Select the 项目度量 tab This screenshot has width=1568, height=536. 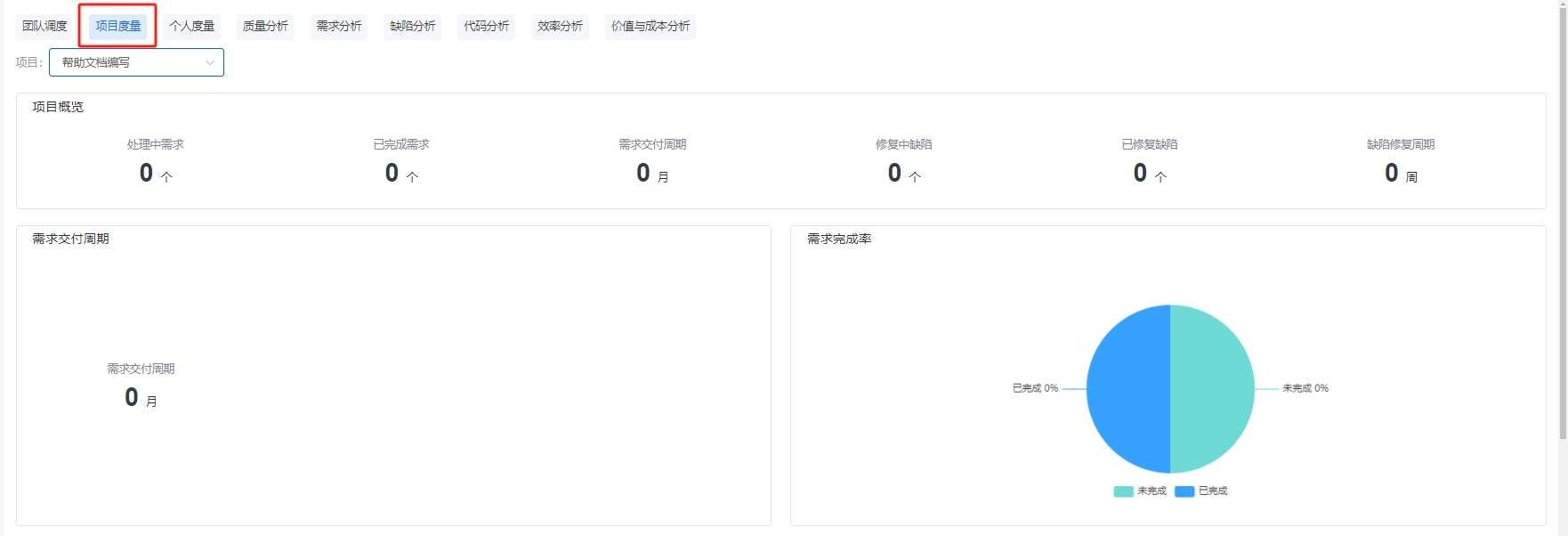click(x=117, y=26)
